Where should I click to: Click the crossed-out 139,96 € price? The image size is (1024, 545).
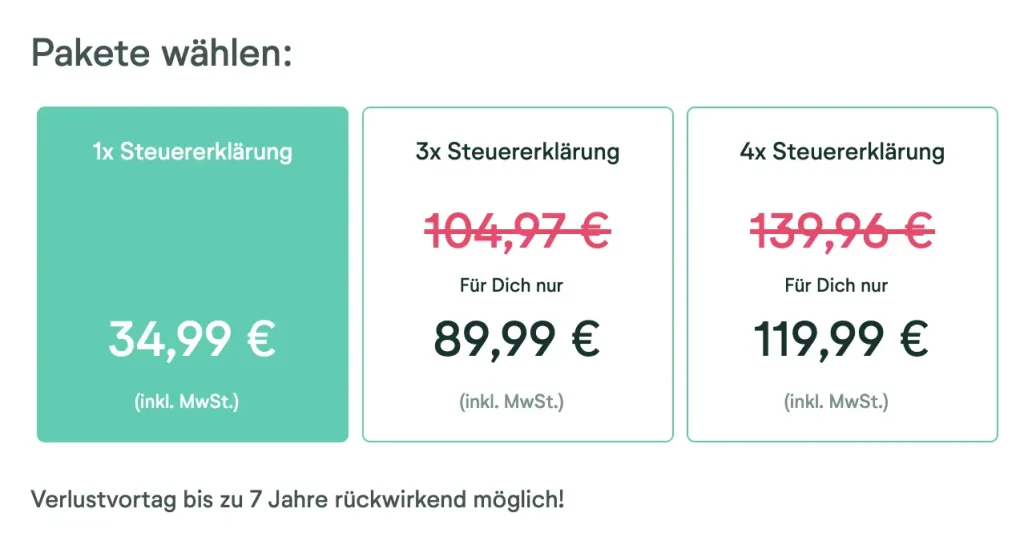(x=842, y=232)
